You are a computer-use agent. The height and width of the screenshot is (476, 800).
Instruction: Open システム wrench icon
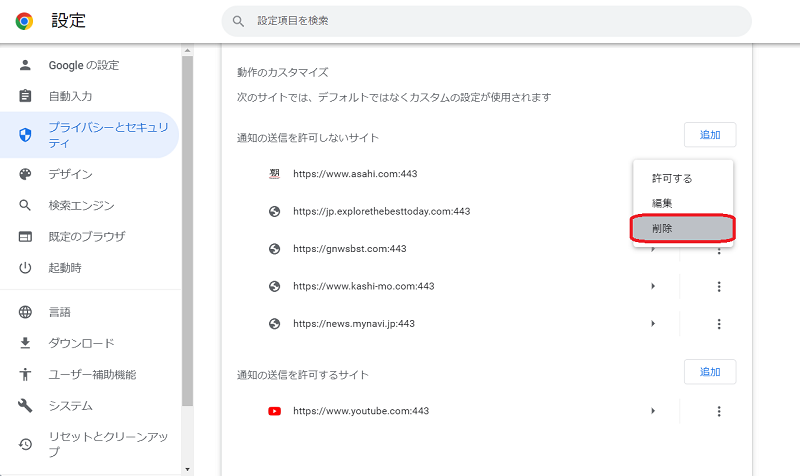click(26, 406)
